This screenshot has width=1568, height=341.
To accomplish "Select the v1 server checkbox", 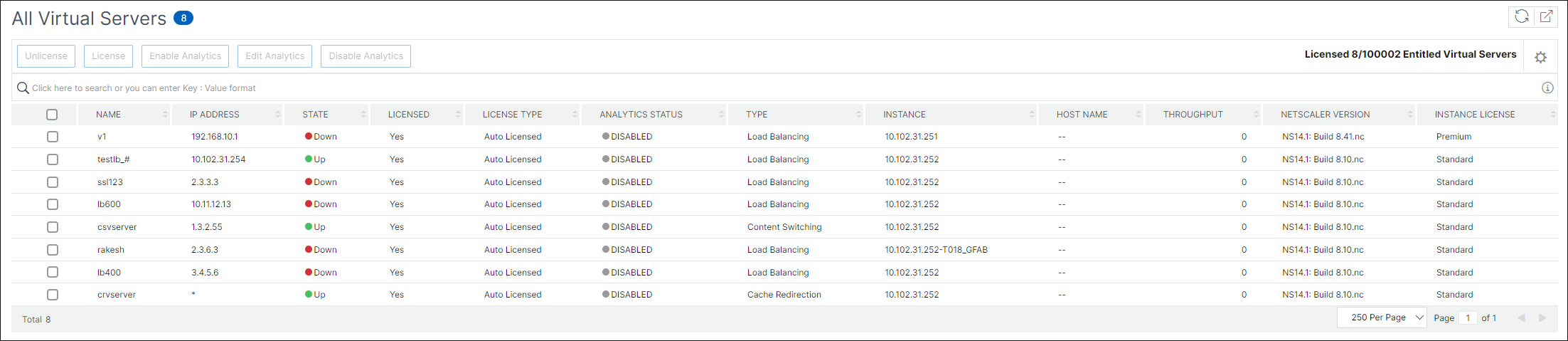I will click(x=53, y=137).
